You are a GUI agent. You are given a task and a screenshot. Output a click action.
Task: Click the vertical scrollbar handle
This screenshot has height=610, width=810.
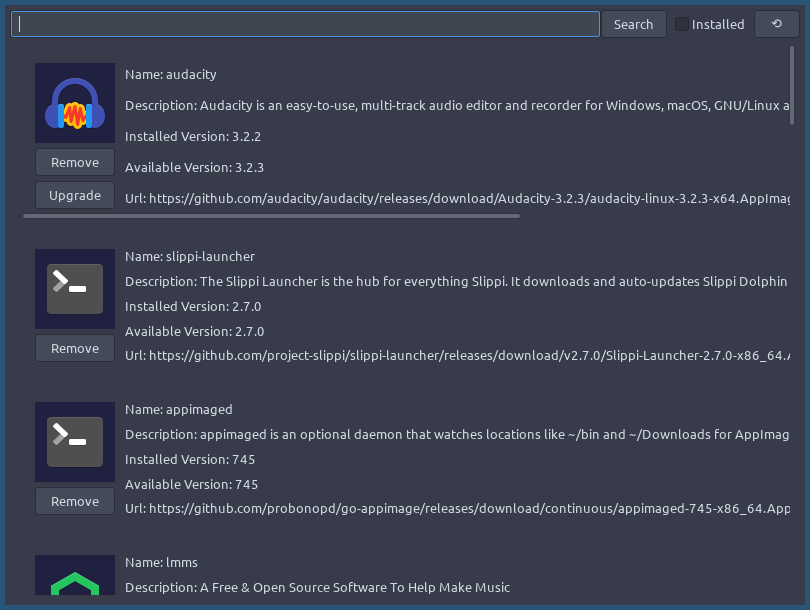click(x=792, y=86)
